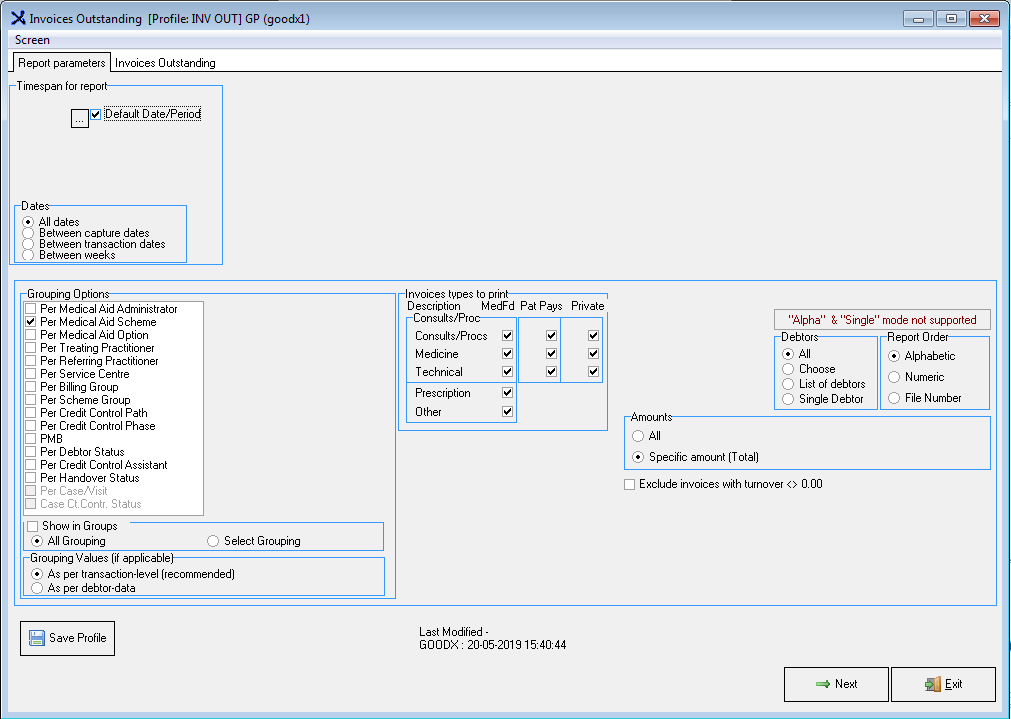
Task: Tick the Show in Groups checkbox
Action: pos(33,526)
